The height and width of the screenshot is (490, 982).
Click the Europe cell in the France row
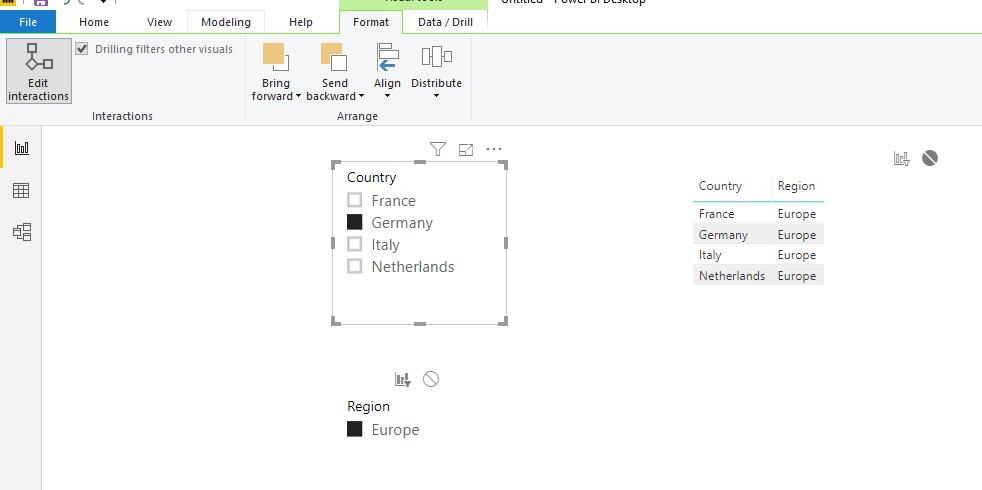797,214
